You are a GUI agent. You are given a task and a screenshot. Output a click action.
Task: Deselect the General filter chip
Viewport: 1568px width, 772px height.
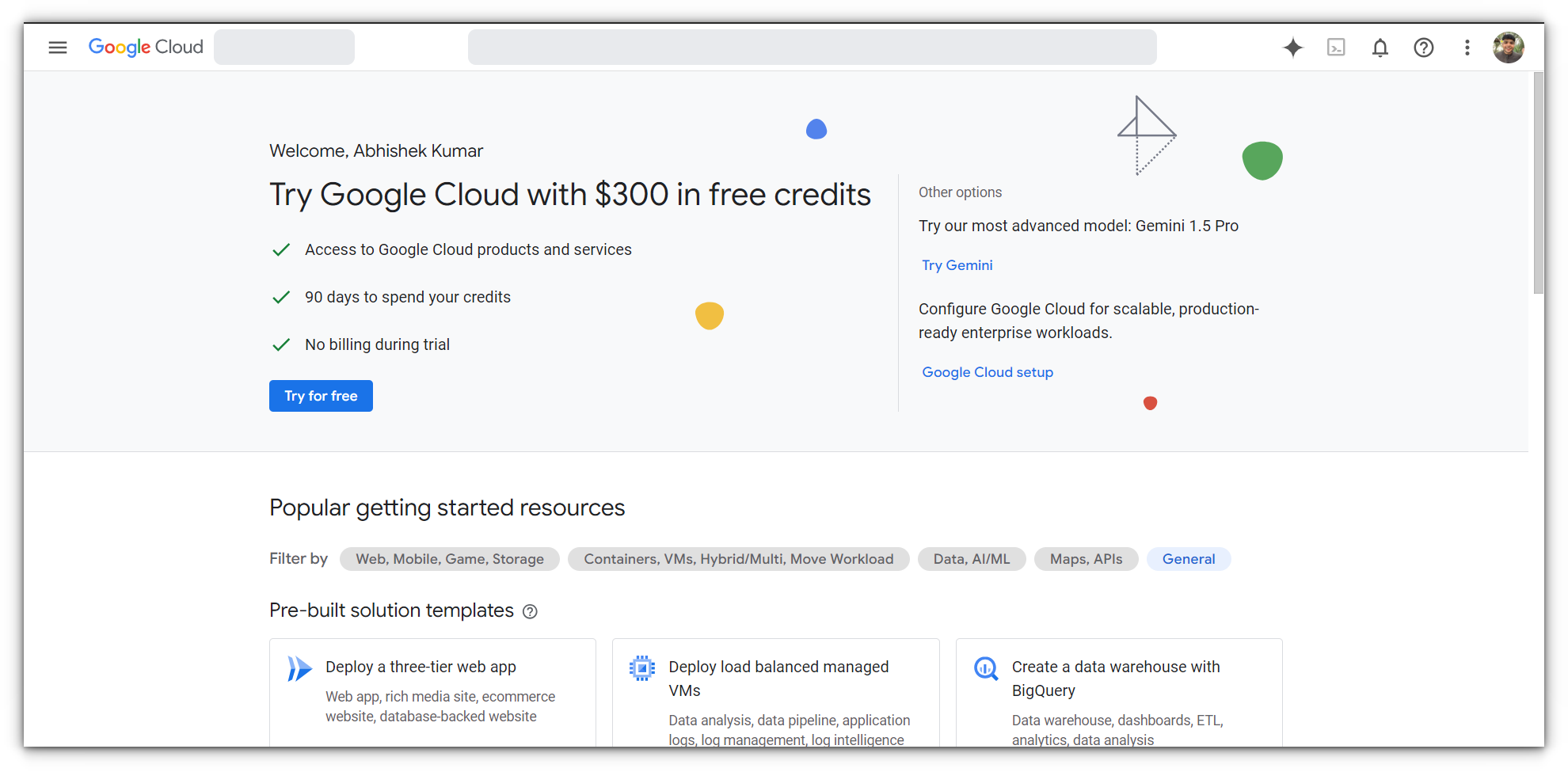(1188, 558)
